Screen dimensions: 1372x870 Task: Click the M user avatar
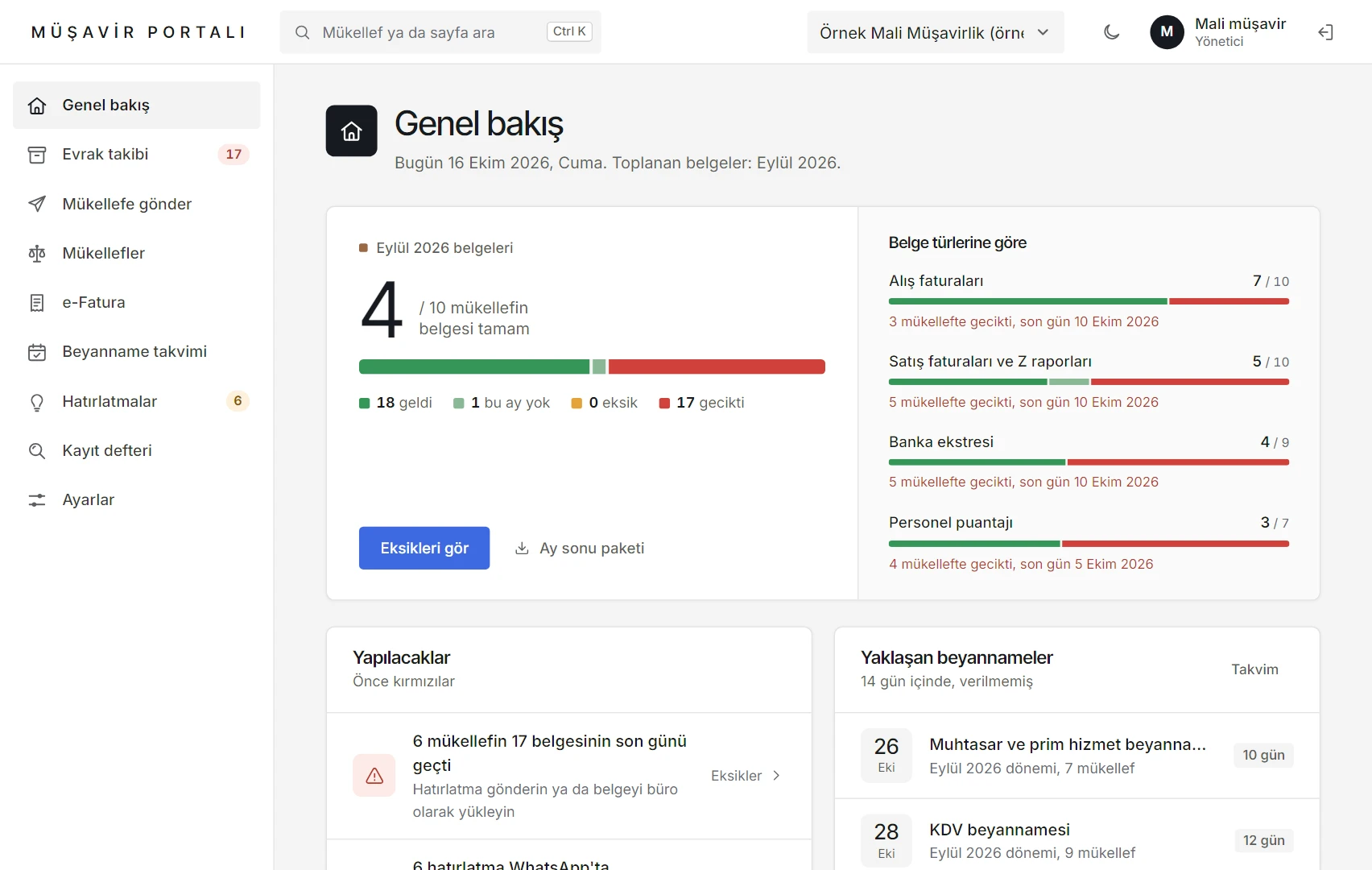1167,32
